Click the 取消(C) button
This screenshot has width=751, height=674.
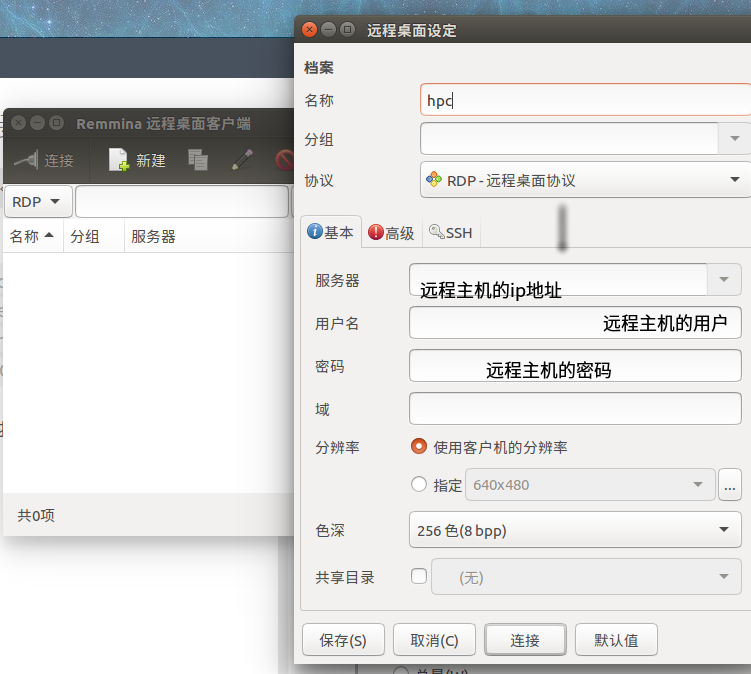[x=434, y=640]
